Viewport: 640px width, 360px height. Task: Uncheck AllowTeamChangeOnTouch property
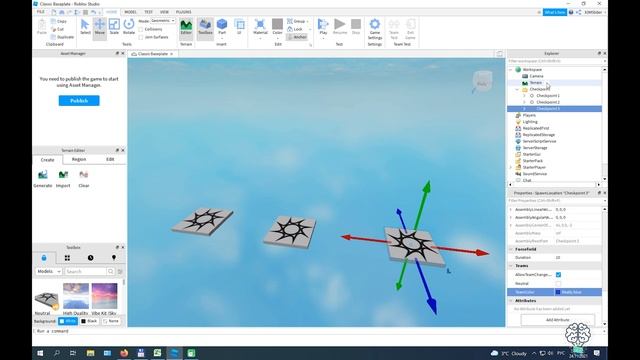[x=558, y=275]
